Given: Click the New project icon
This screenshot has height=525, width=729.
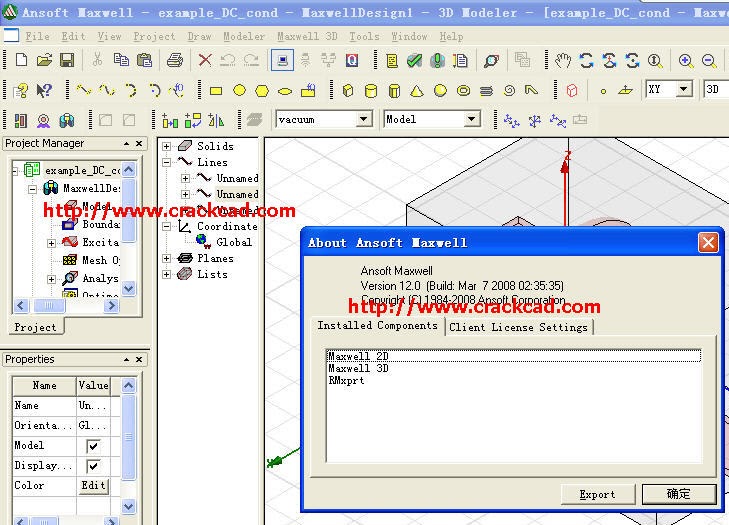Looking at the screenshot, I should click(x=22, y=60).
